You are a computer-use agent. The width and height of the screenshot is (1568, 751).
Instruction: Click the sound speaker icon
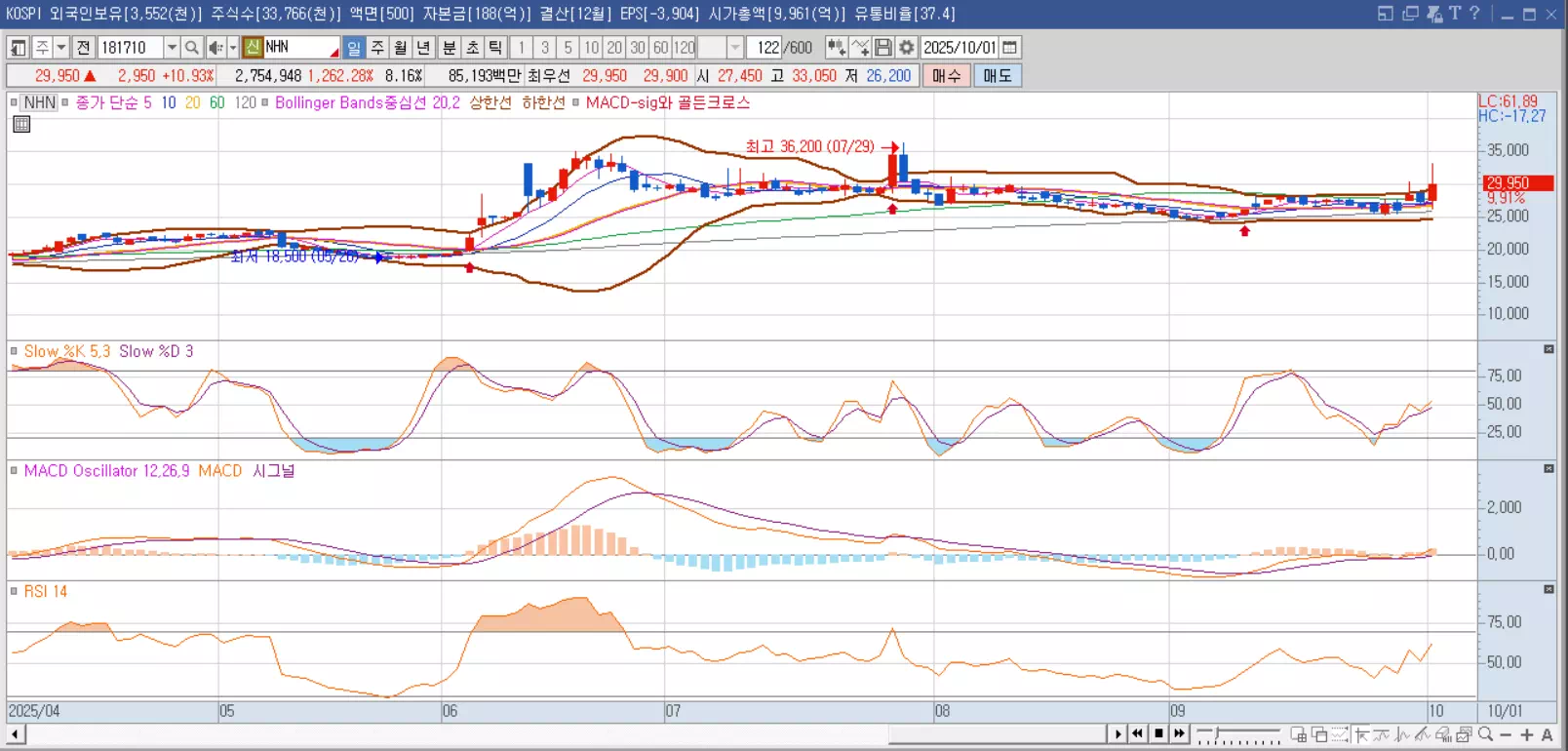tap(216, 47)
